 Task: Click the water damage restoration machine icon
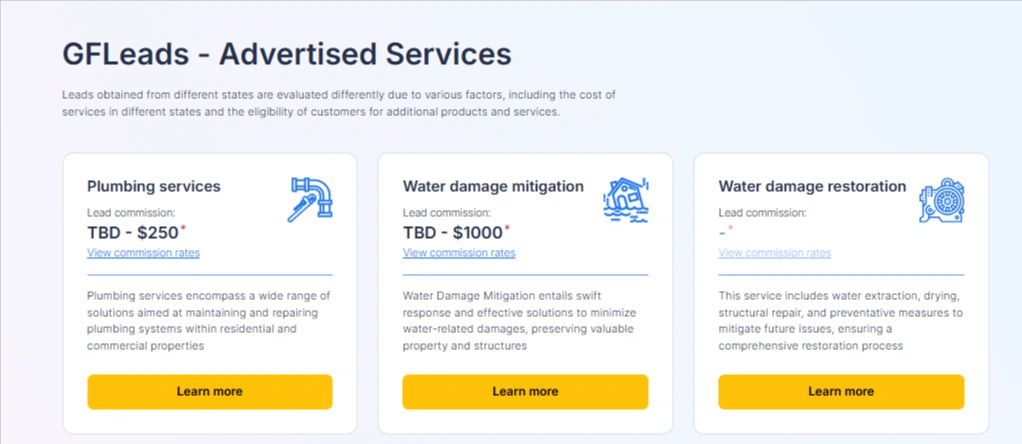pos(941,200)
